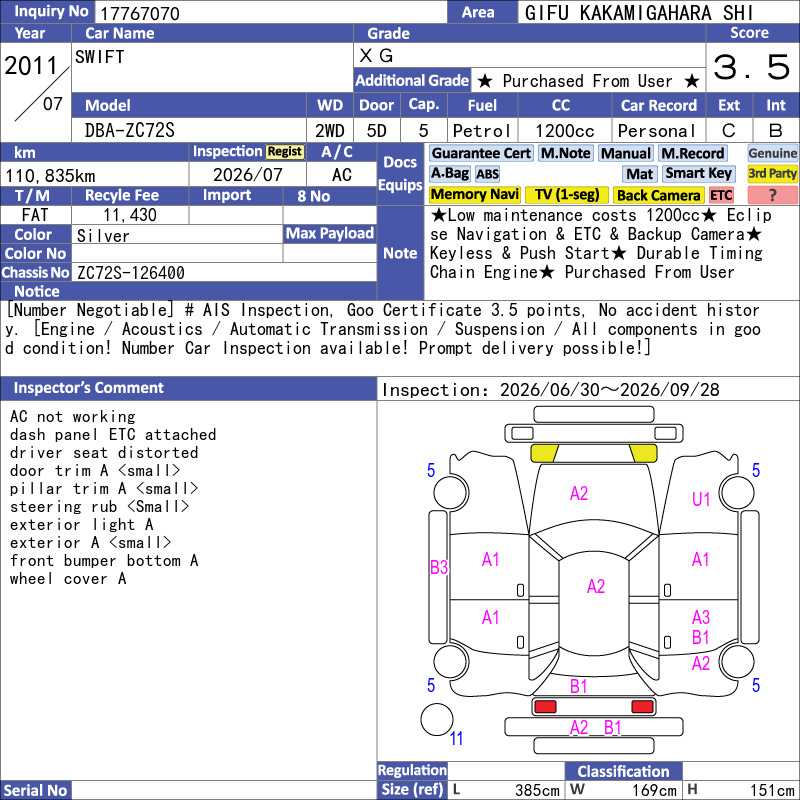Click the ABS equipment badge
This screenshot has width=800, height=800.
coord(487,174)
